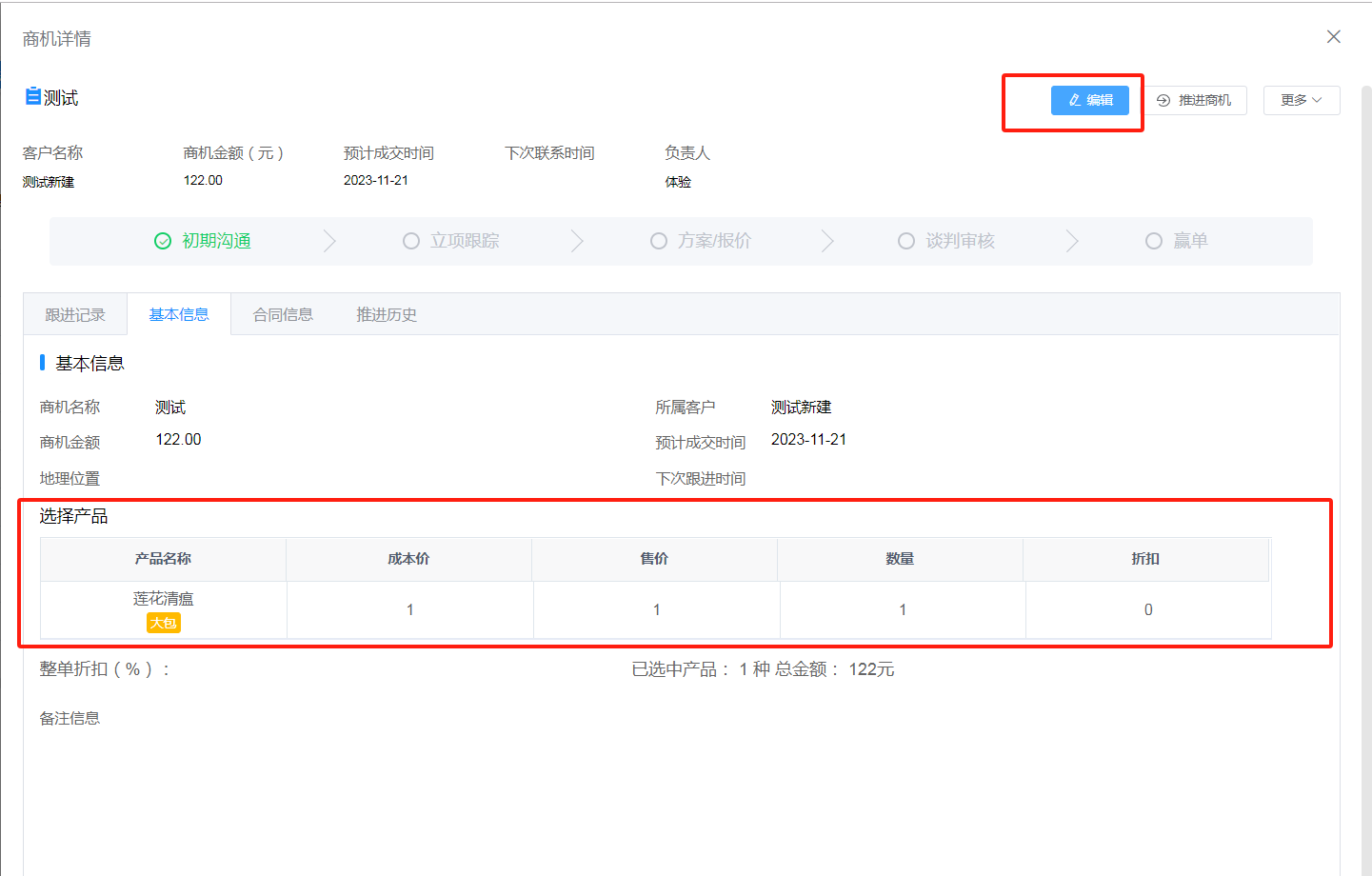Click the 产品名称 column header
The height and width of the screenshot is (876, 1372).
tap(163, 559)
